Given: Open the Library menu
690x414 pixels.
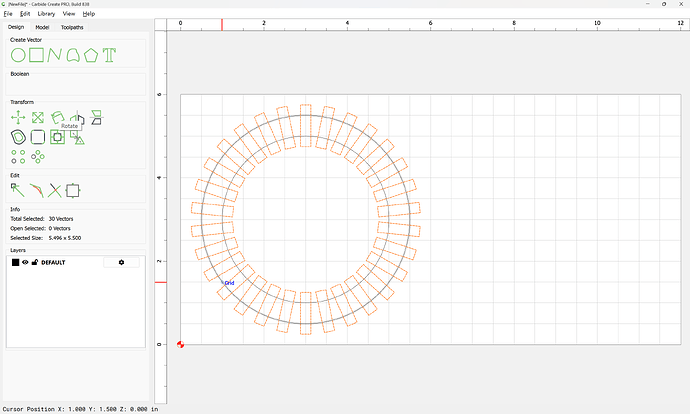Looking at the screenshot, I should point(46,14).
